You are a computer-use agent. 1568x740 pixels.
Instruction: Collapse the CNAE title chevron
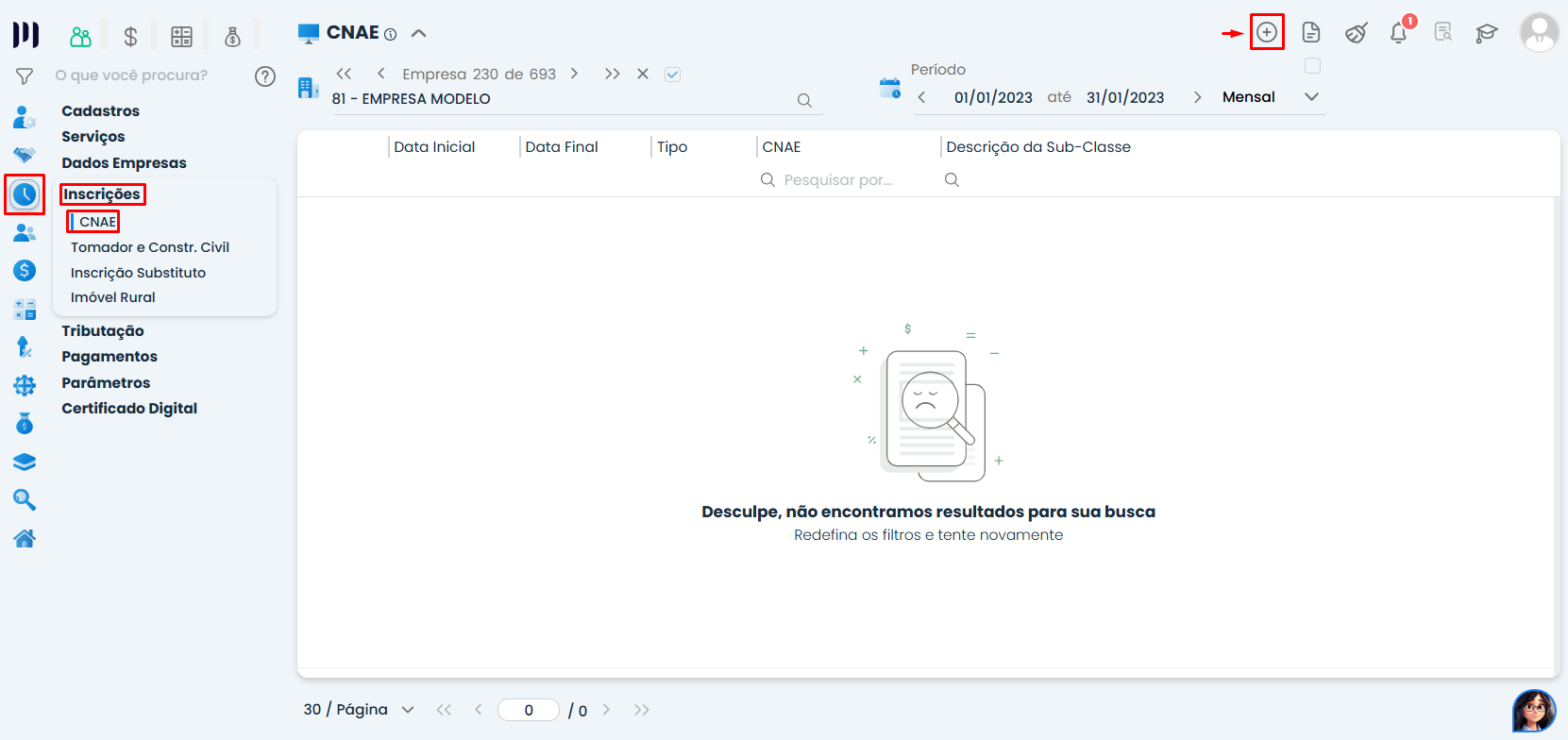pos(418,33)
